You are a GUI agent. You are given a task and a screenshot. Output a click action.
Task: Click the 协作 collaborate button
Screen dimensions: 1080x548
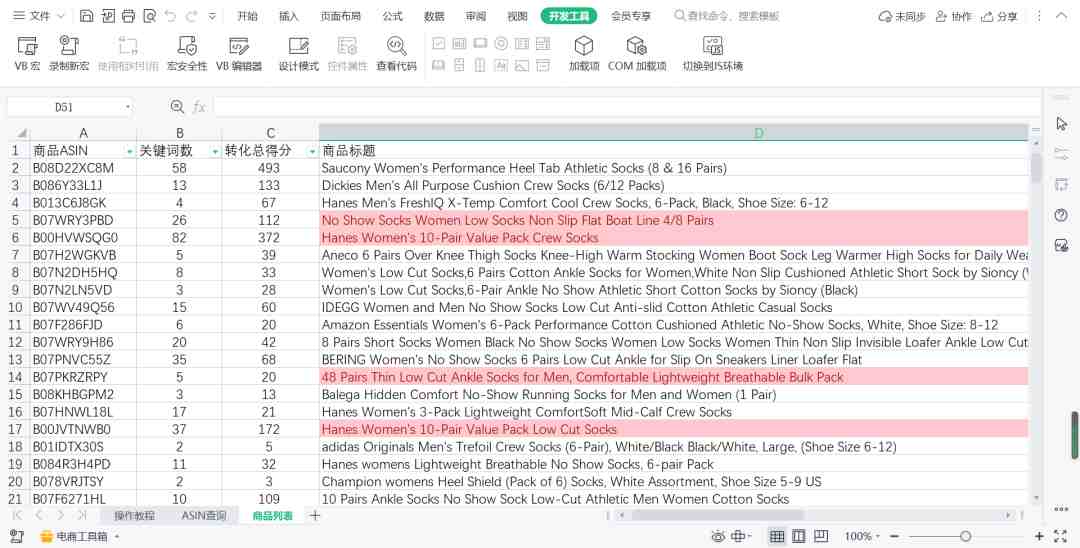(x=953, y=16)
